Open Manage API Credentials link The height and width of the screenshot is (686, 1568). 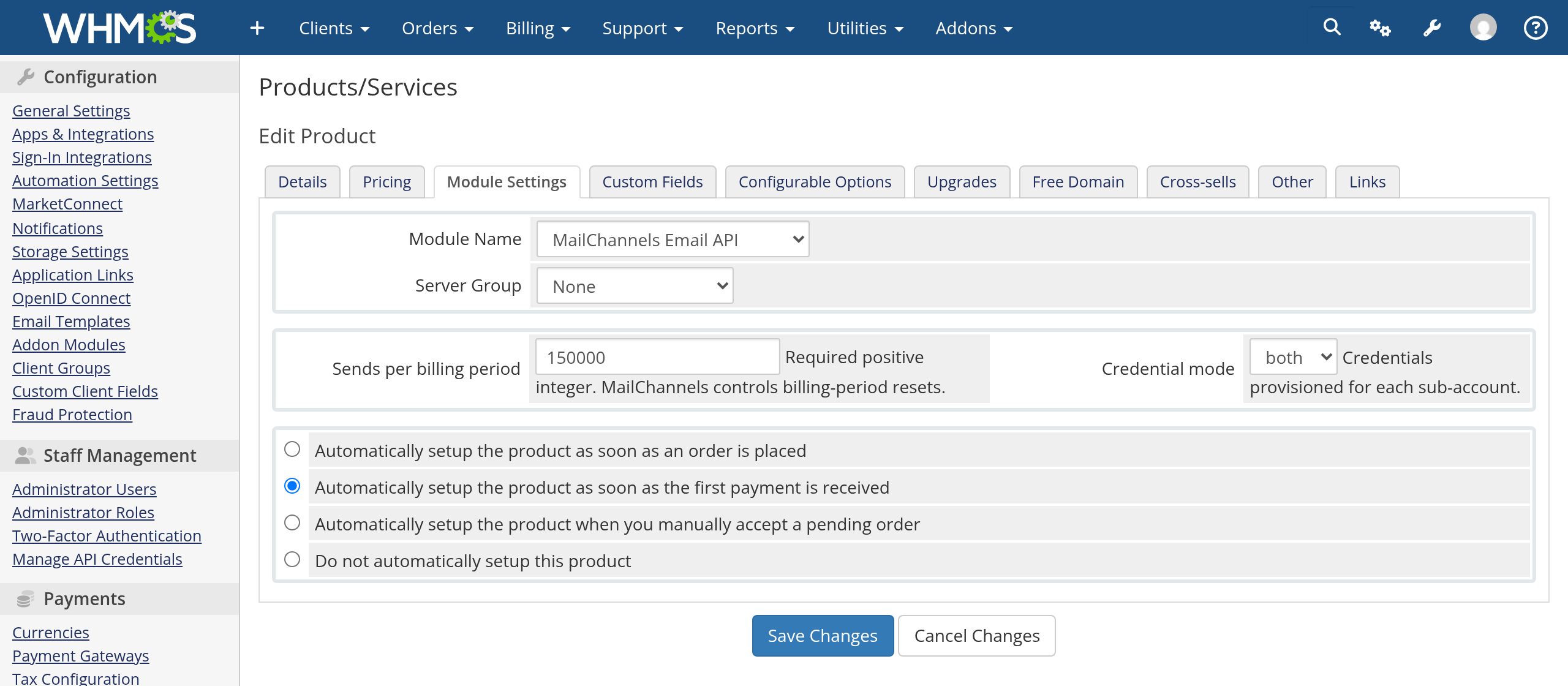tap(97, 559)
